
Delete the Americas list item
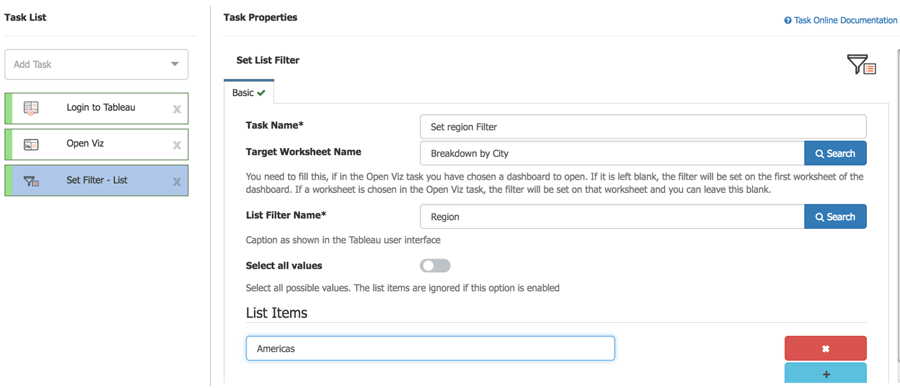pyautogui.click(x=825, y=348)
